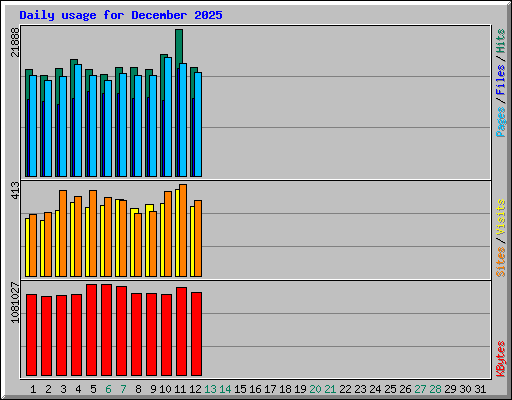Click day label 13 in green

coord(210,389)
